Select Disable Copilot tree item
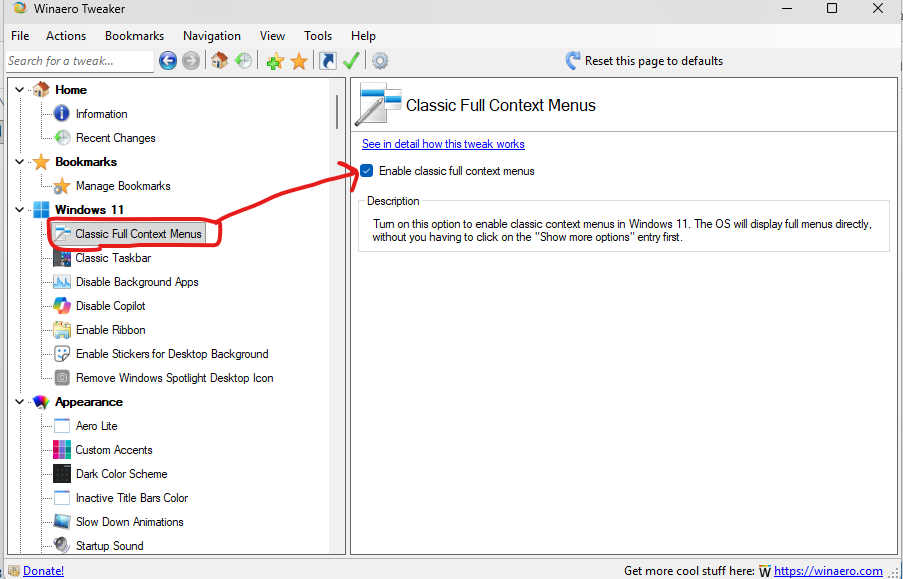 [x=111, y=306]
